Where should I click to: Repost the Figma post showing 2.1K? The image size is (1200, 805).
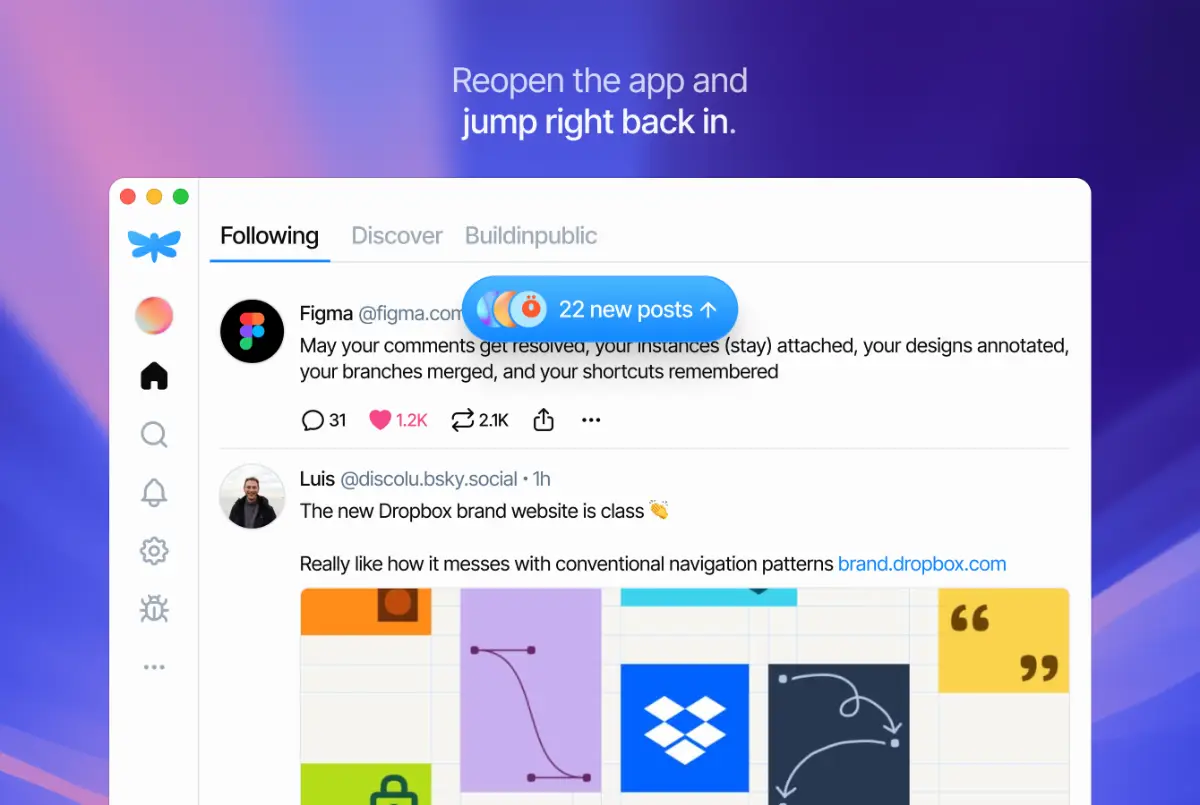click(x=480, y=420)
